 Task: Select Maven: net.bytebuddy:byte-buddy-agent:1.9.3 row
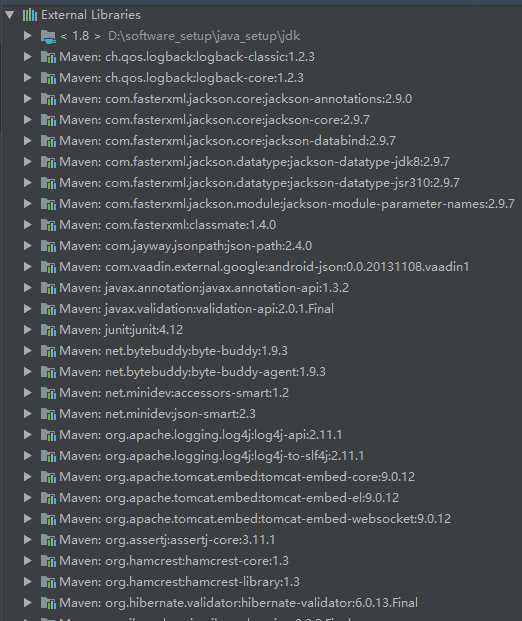[192, 372]
